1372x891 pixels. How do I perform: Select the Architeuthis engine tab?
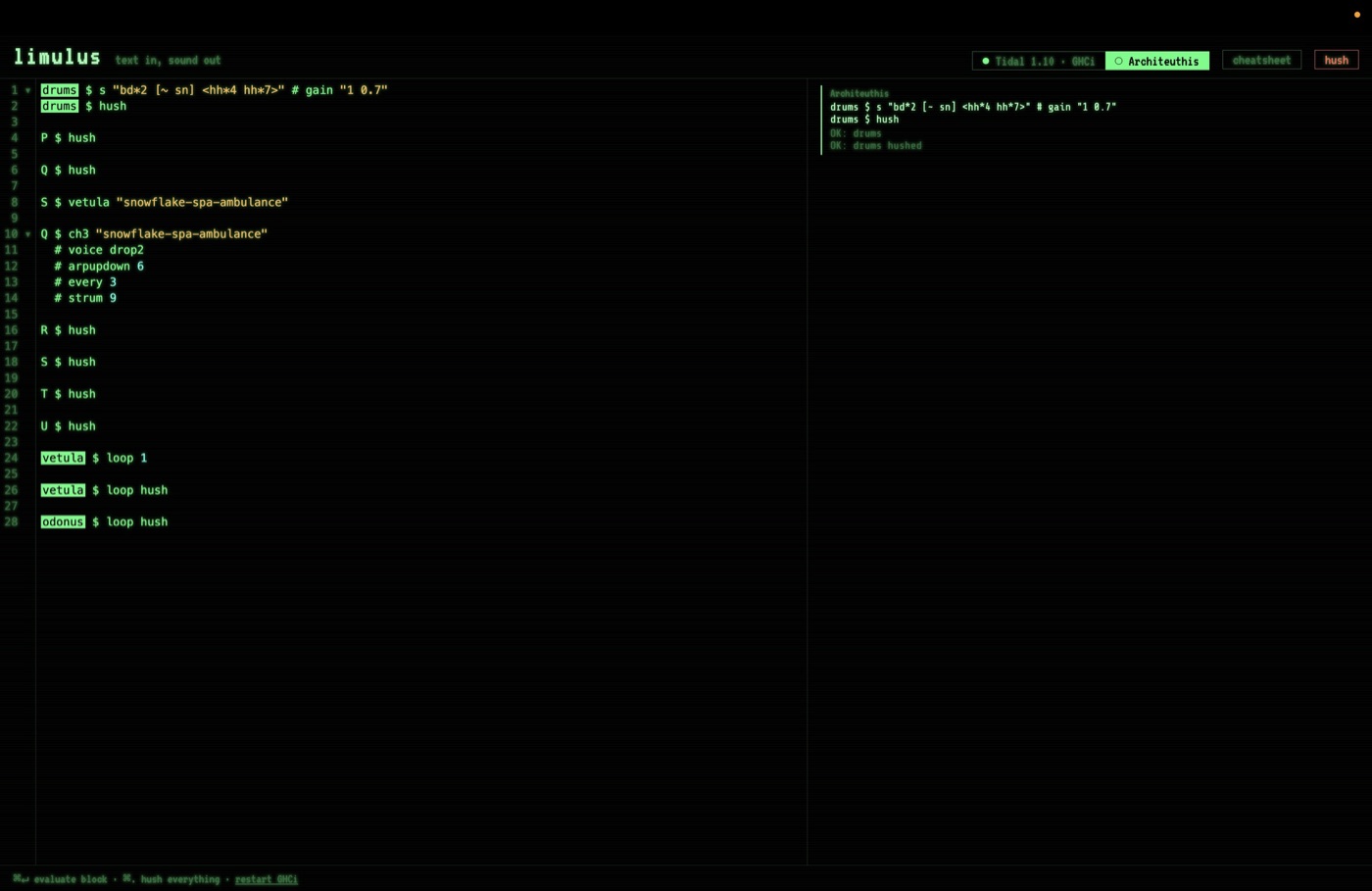click(x=1157, y=61)
